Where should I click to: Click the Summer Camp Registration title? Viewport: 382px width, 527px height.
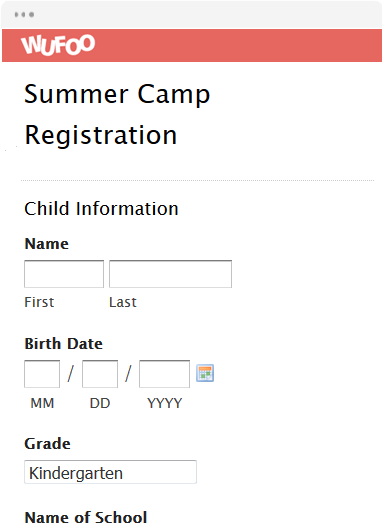tap(117, 114)
